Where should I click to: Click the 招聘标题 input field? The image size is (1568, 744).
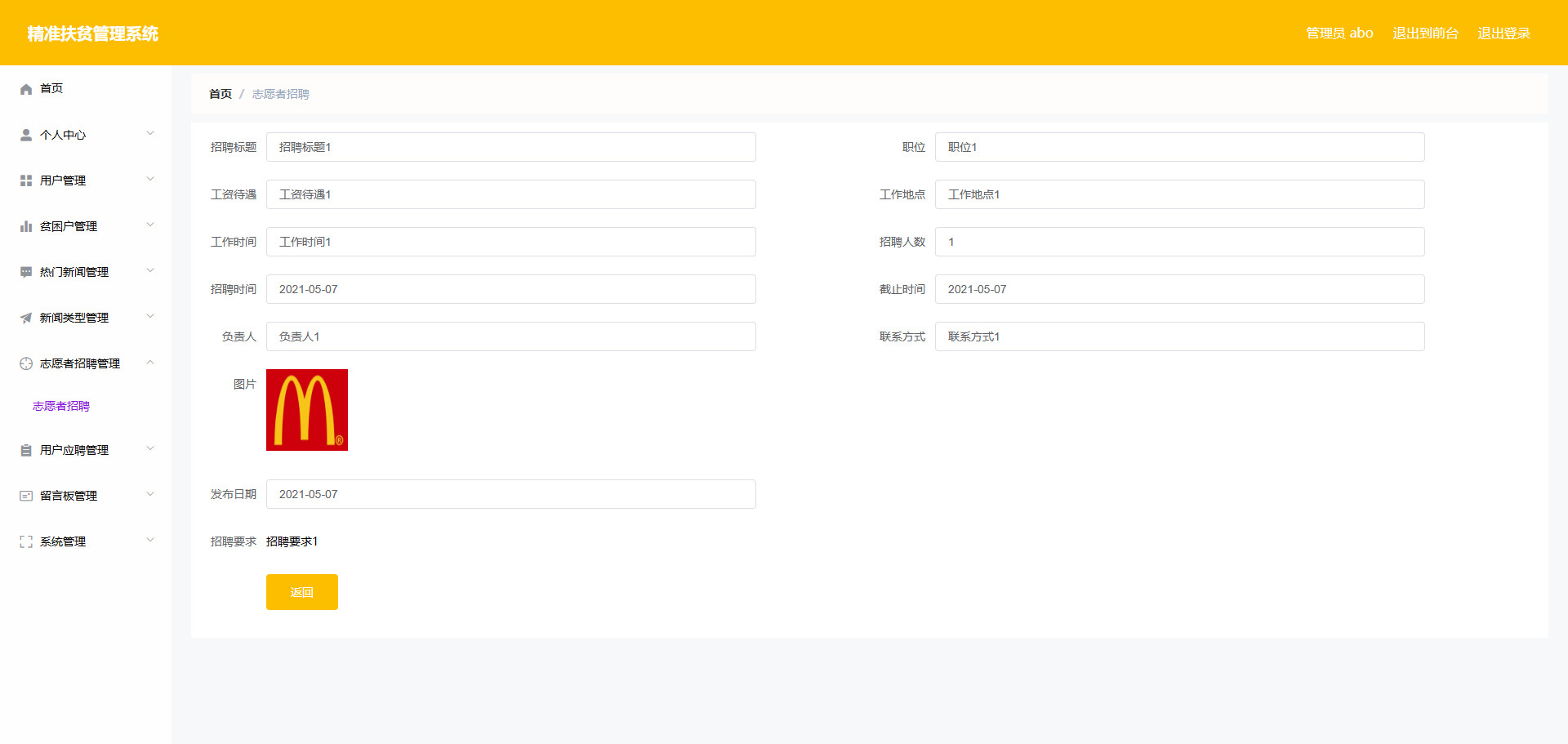coord(511,147)
